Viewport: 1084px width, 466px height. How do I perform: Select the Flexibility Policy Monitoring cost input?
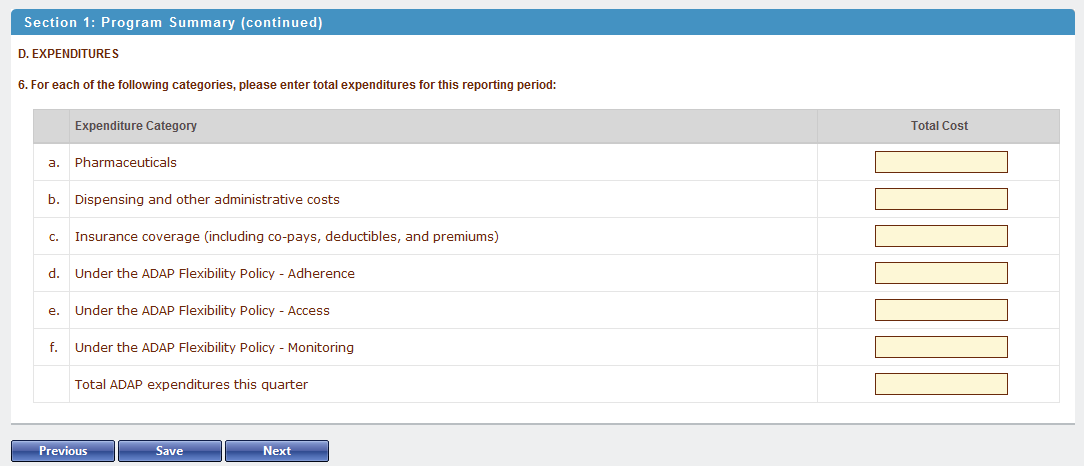(x=941, y=347)
